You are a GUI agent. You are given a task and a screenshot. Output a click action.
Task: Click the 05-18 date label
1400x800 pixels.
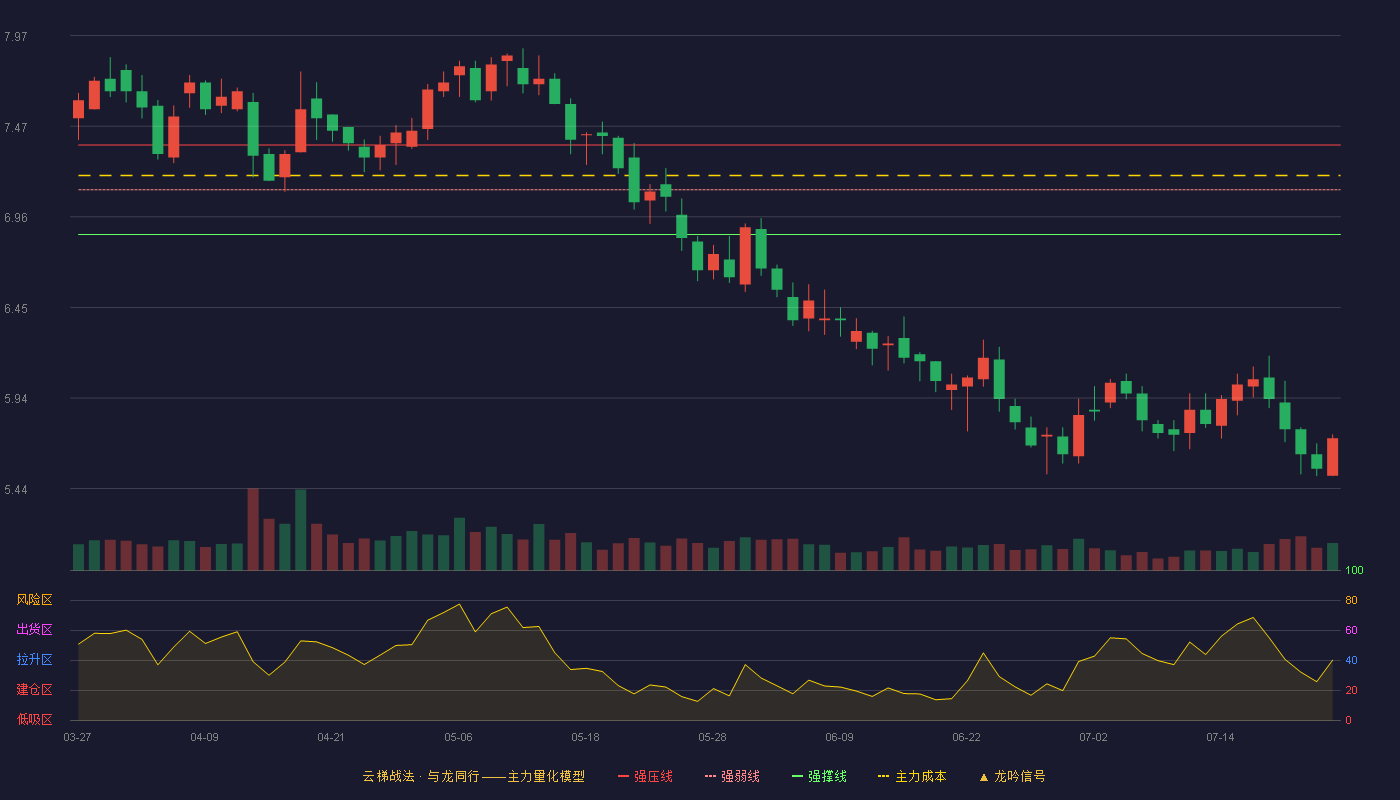tap(585, 737)
